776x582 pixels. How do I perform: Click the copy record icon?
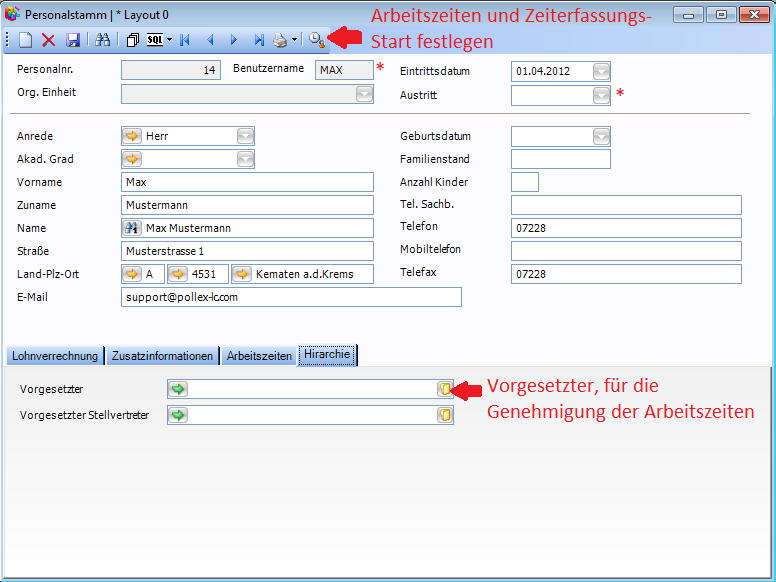point(133,40)
